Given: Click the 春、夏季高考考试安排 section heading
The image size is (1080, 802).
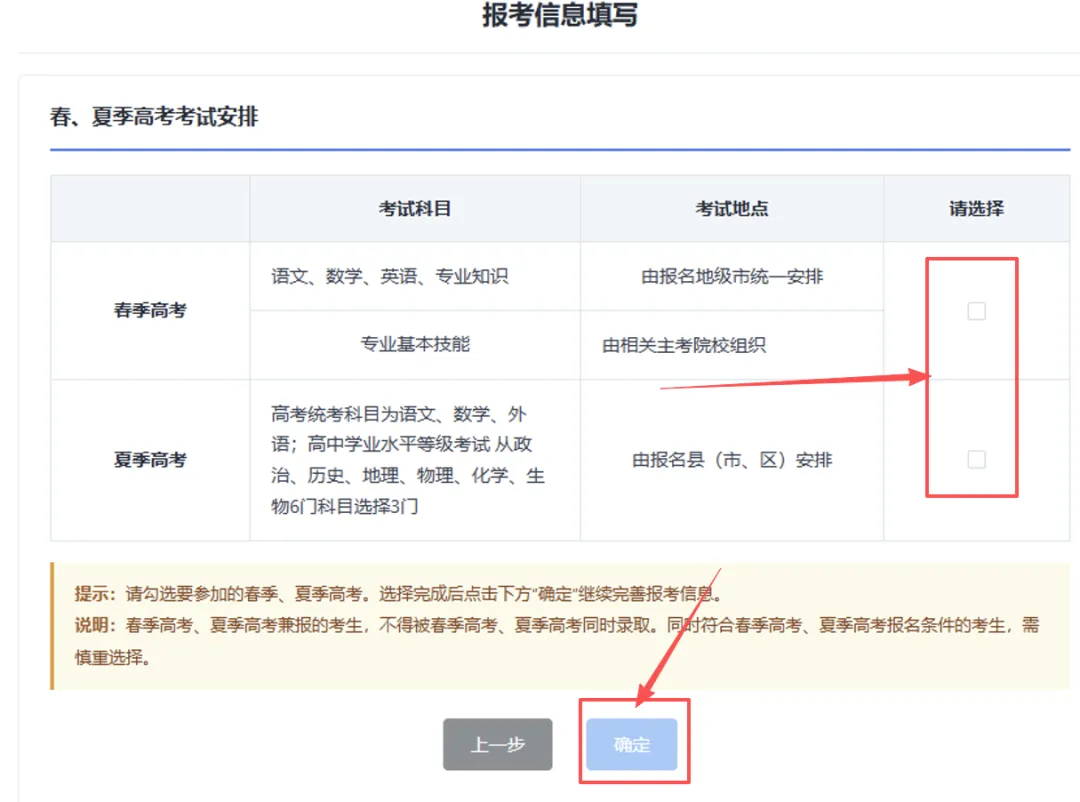Looking at the screenshot, I should tap(154, 116).
